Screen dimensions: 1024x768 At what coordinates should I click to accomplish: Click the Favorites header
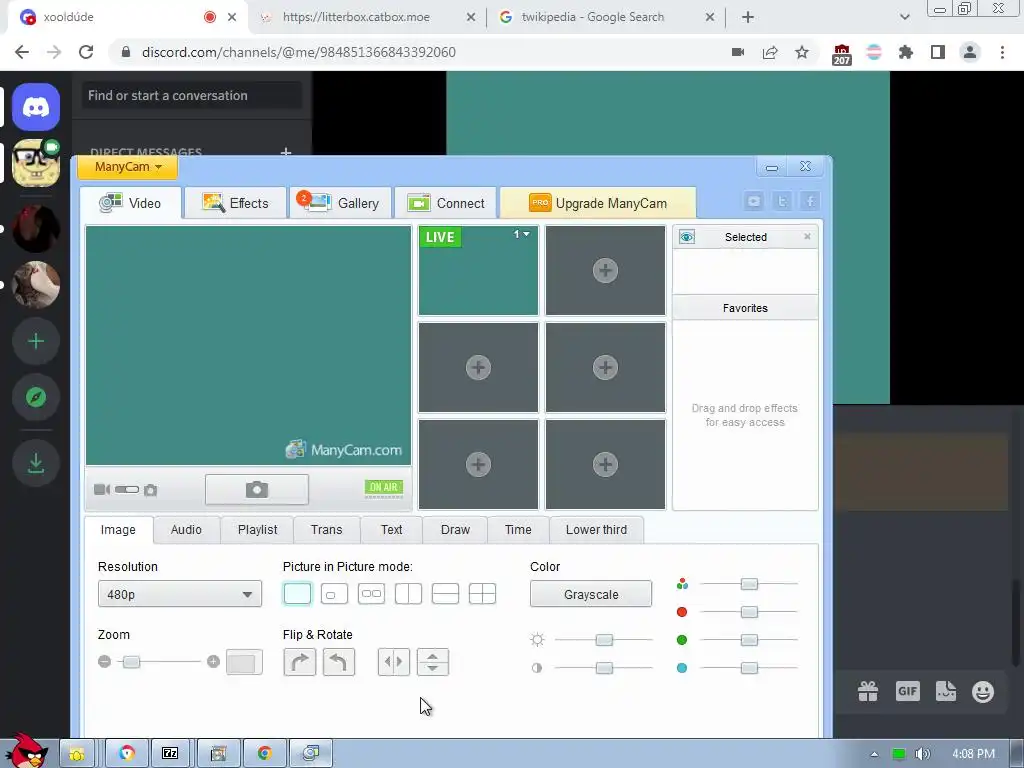click(745, 308)
